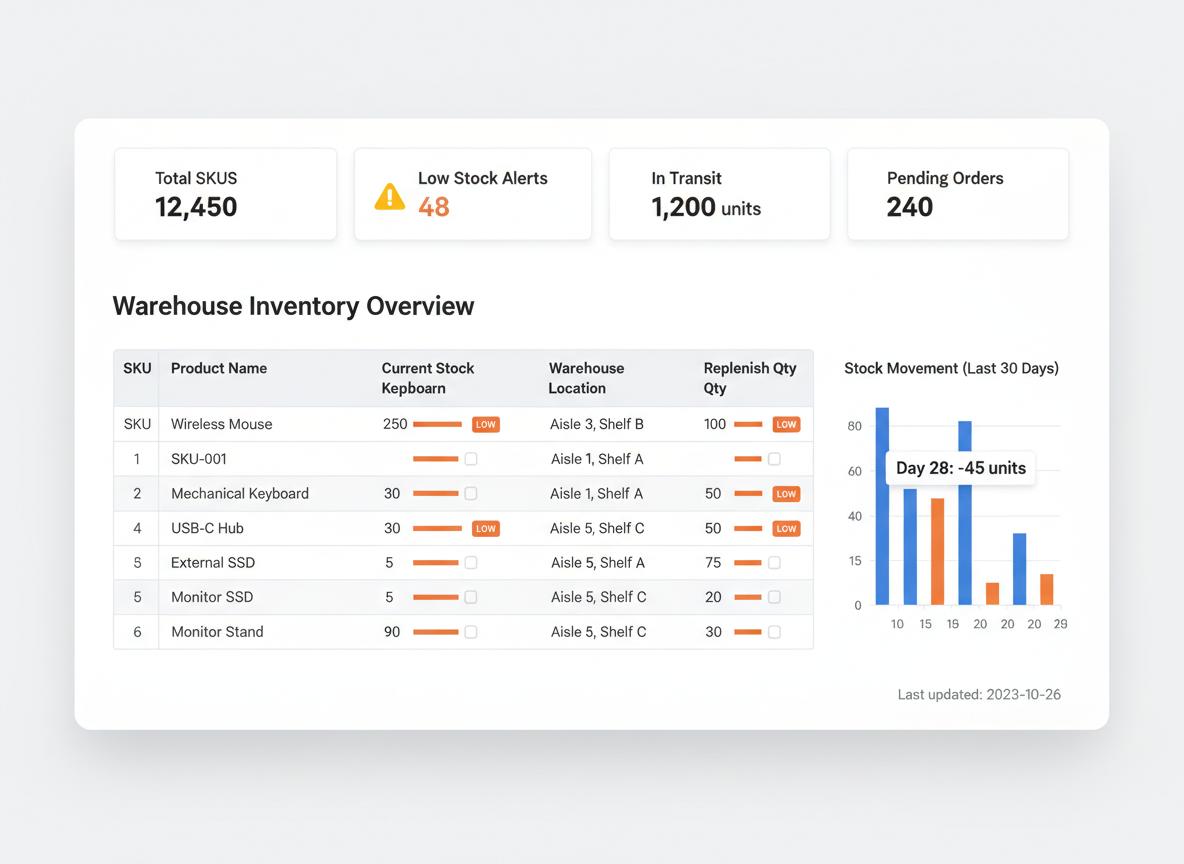Click the LOW badge beside Wireless Mouse replenish 100
Image resolution: width=1184 pixels, height=864 pixels.
tap(786, 424)
